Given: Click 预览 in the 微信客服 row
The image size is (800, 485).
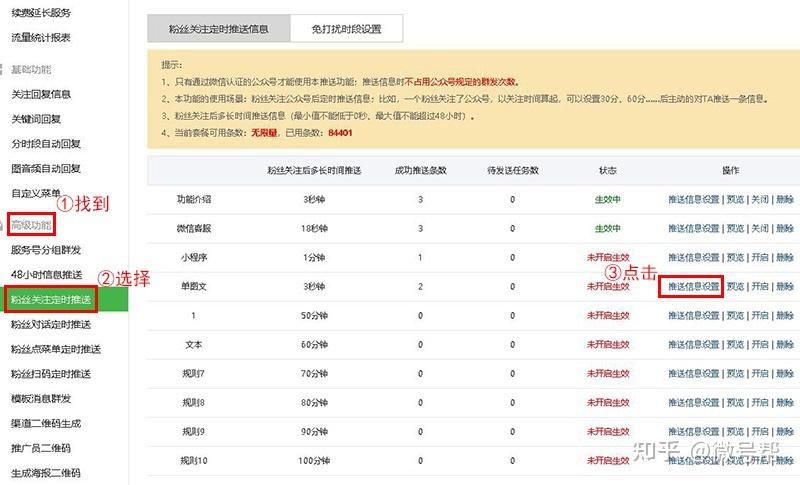Looking at the screenshot, I should [x=735, y=228].
